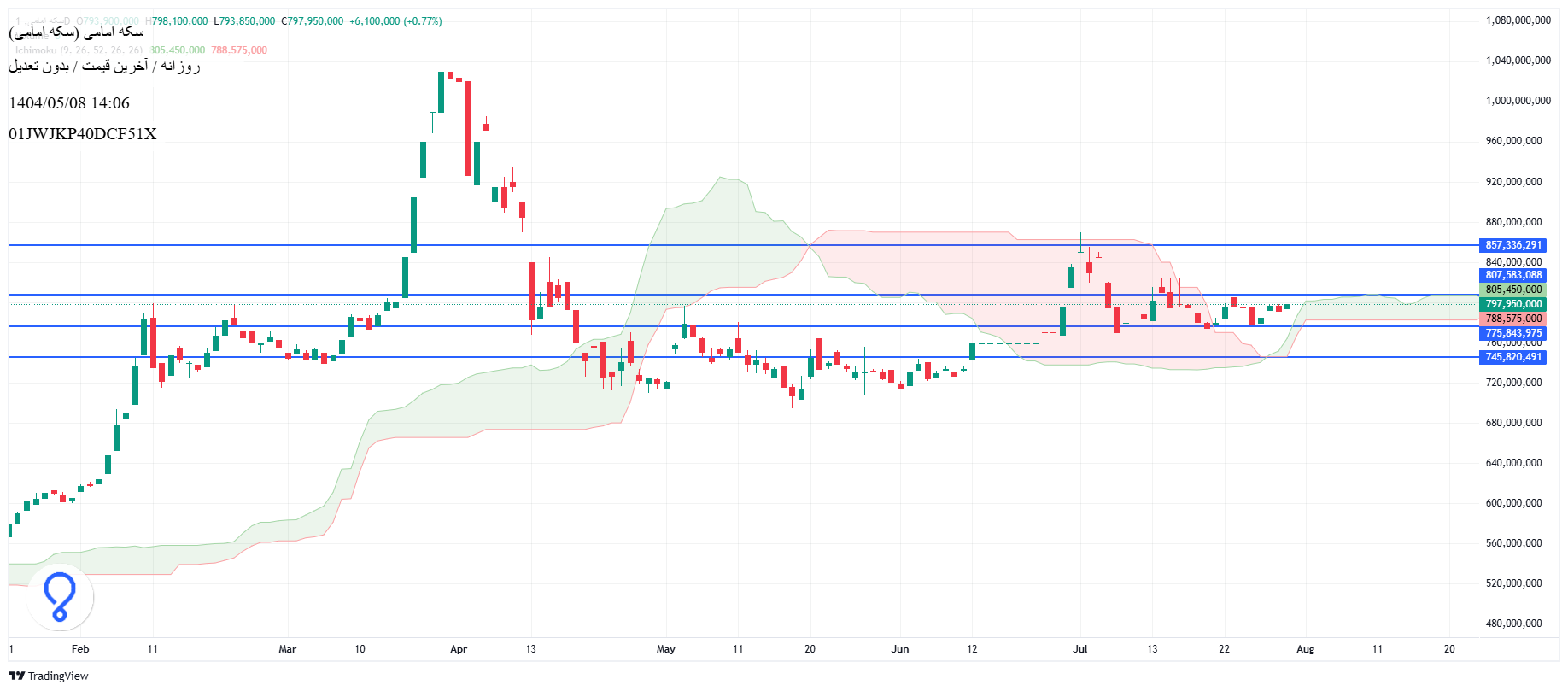Image resolution: width=1568 pixels, height=691 pixels.
Task: Click the 920,000,000 price axis label
Action: coord(1514,182)
